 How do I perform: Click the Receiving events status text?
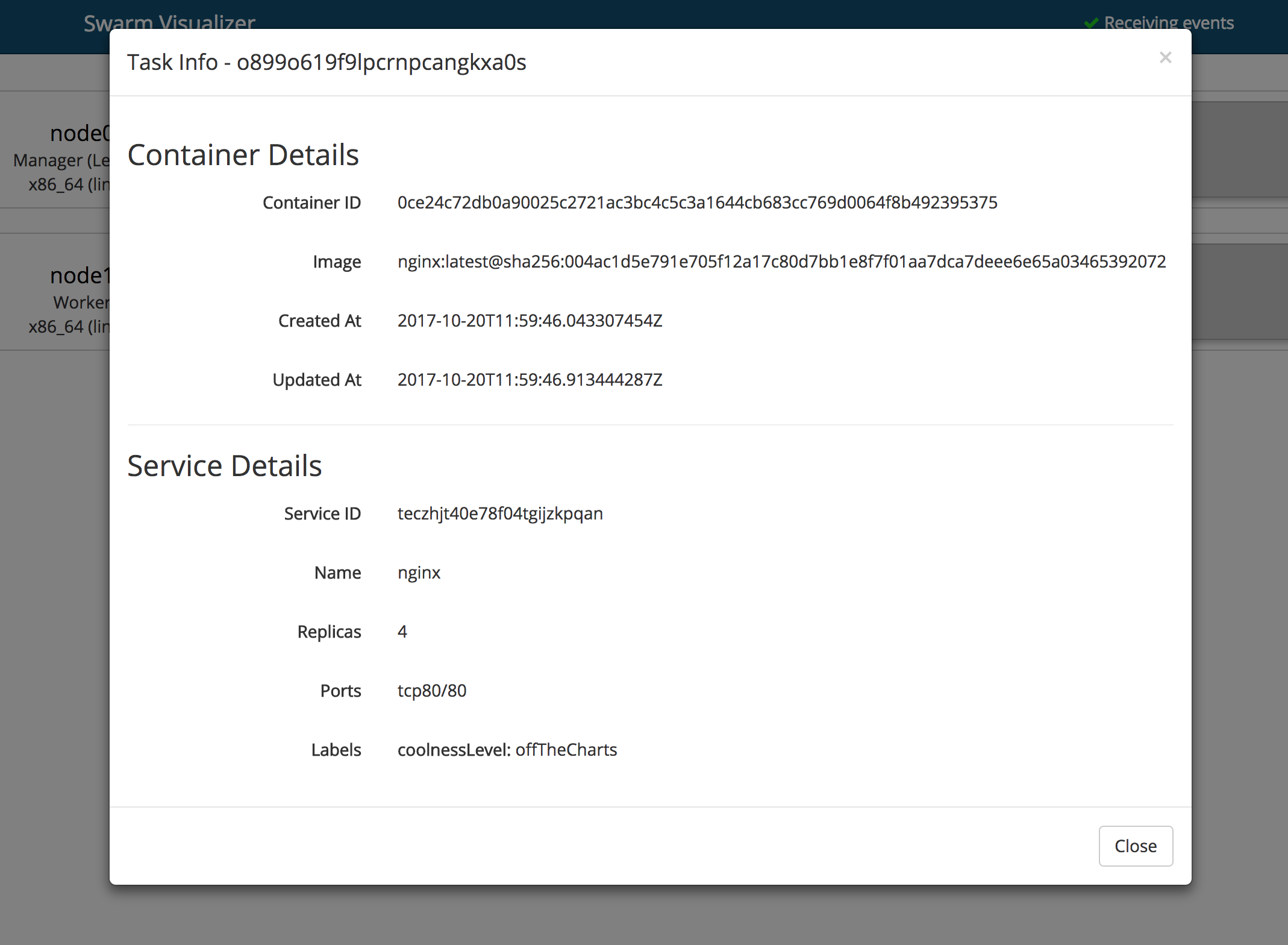[1168, 22]
